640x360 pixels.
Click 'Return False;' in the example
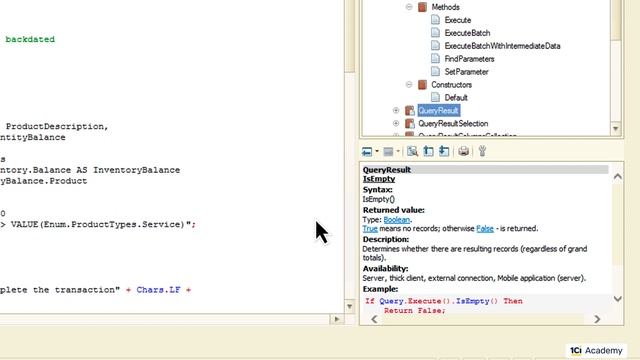pos(415,311)
